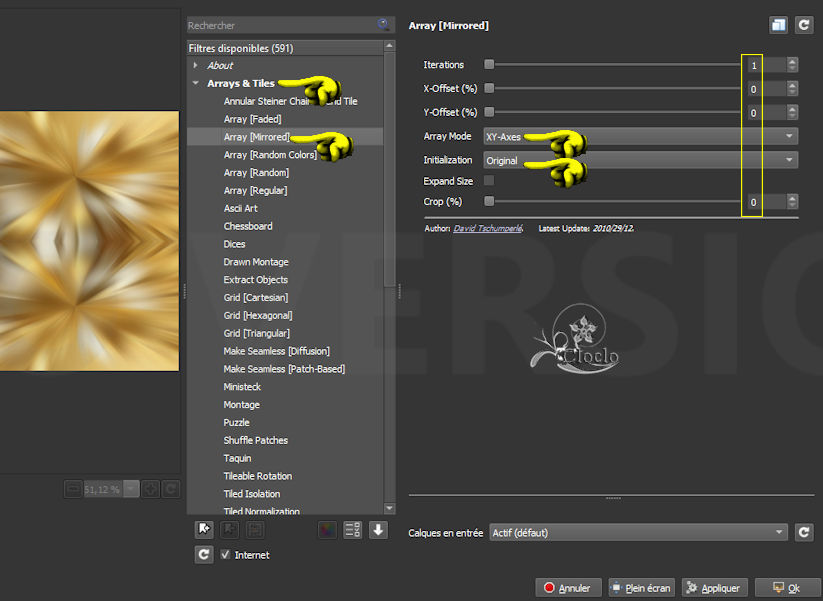
Task: Open the Initialization dropdown
Action: tap(640, 160)
